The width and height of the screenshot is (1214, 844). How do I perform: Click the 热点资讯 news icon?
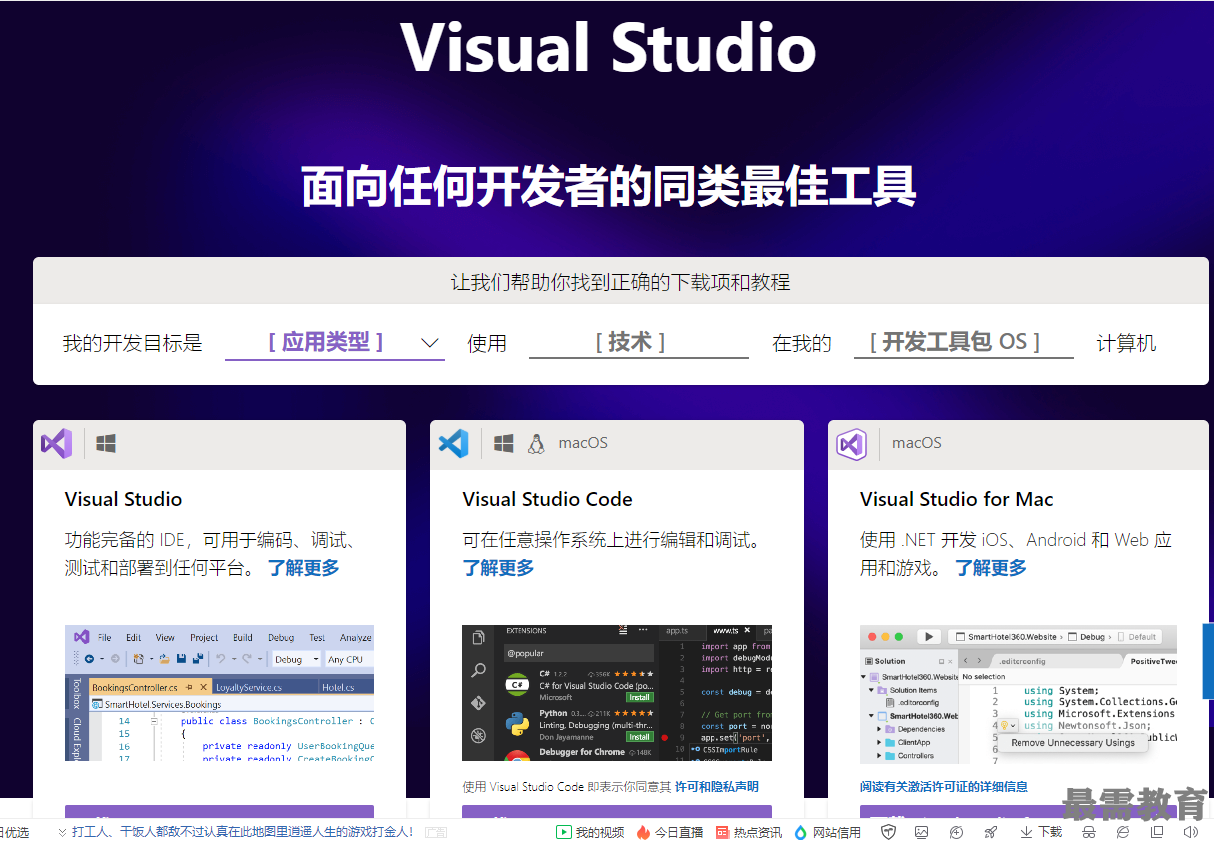tap(722, 832)
